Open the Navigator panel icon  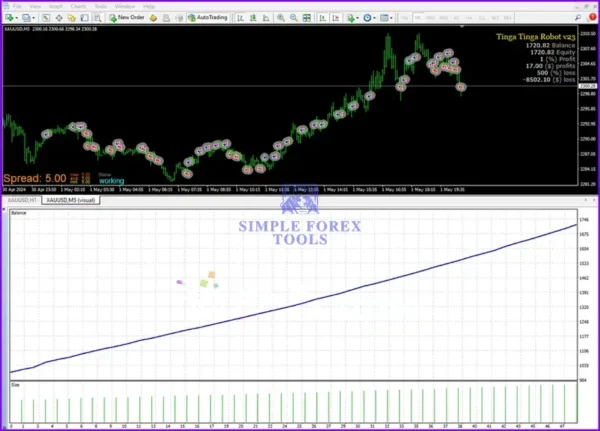click(72, 18)
